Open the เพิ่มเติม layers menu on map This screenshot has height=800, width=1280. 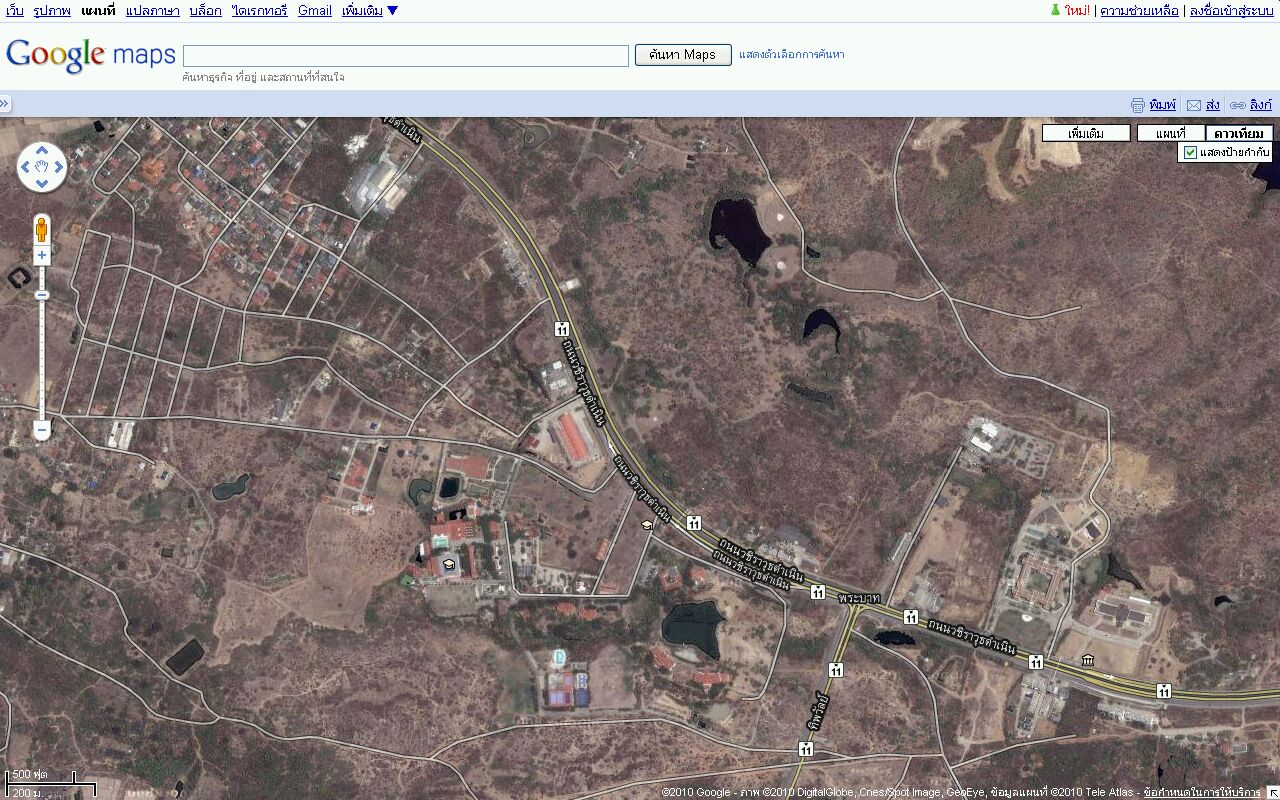1086,133
